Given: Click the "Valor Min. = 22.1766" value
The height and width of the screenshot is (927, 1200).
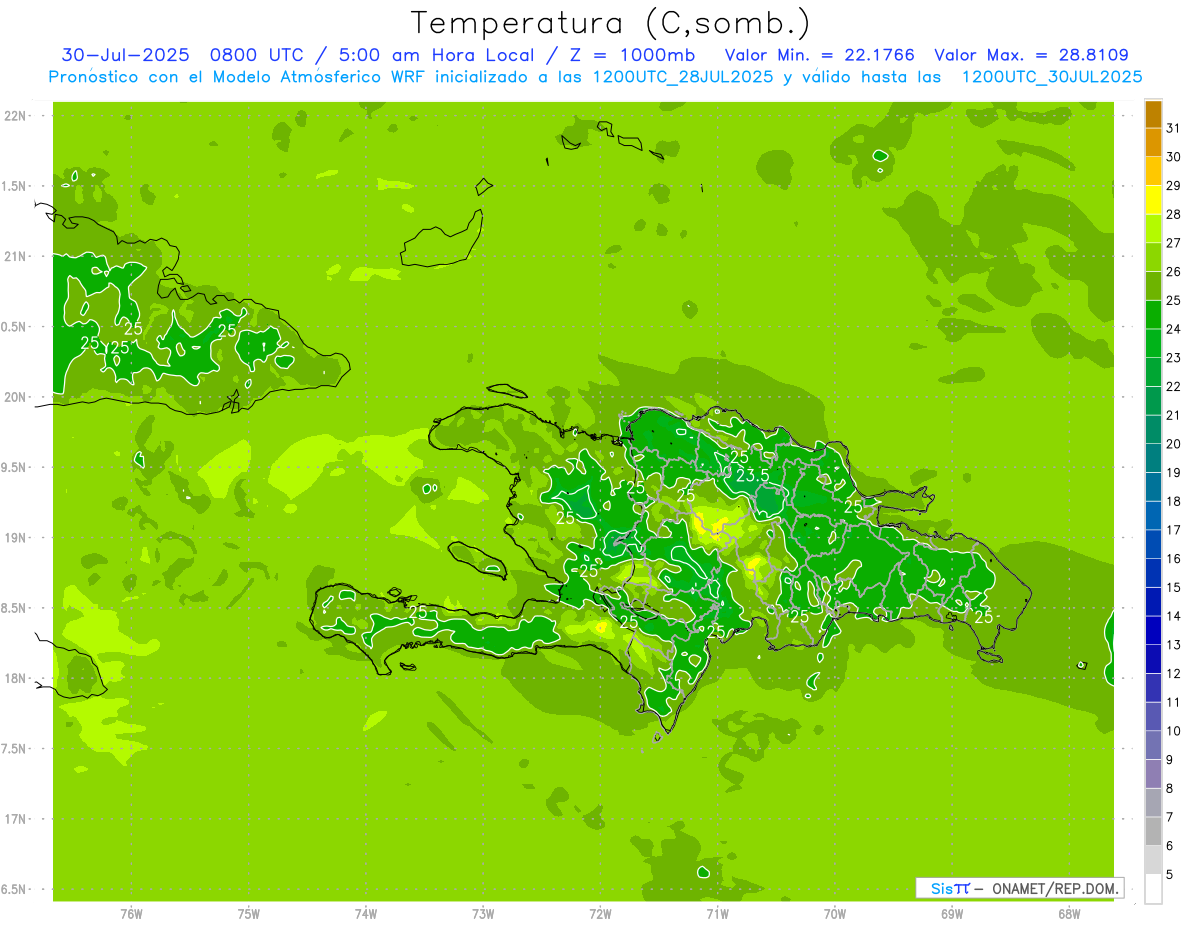Looking at the screenshot, I should [x=819, y=55].
